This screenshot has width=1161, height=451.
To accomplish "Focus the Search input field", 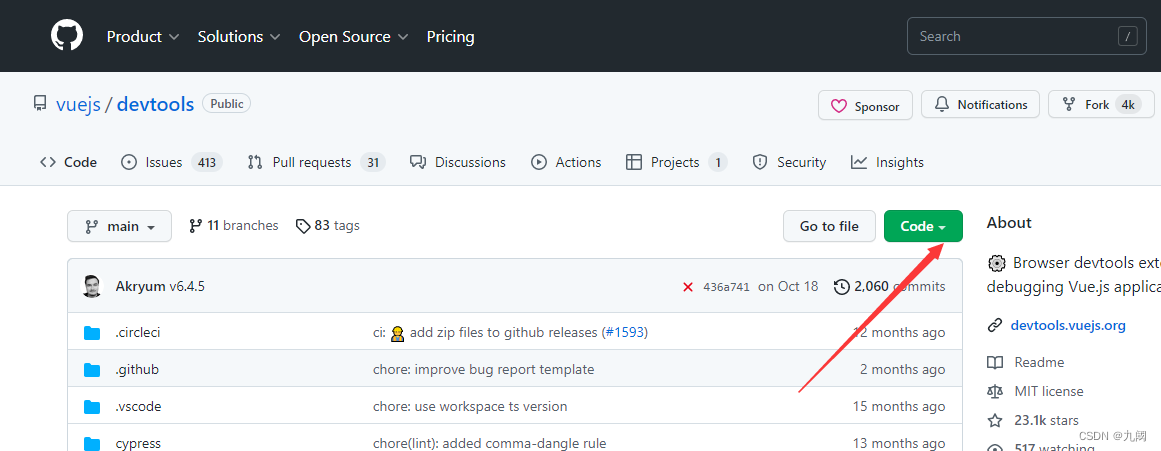I will click(1027, 36).
